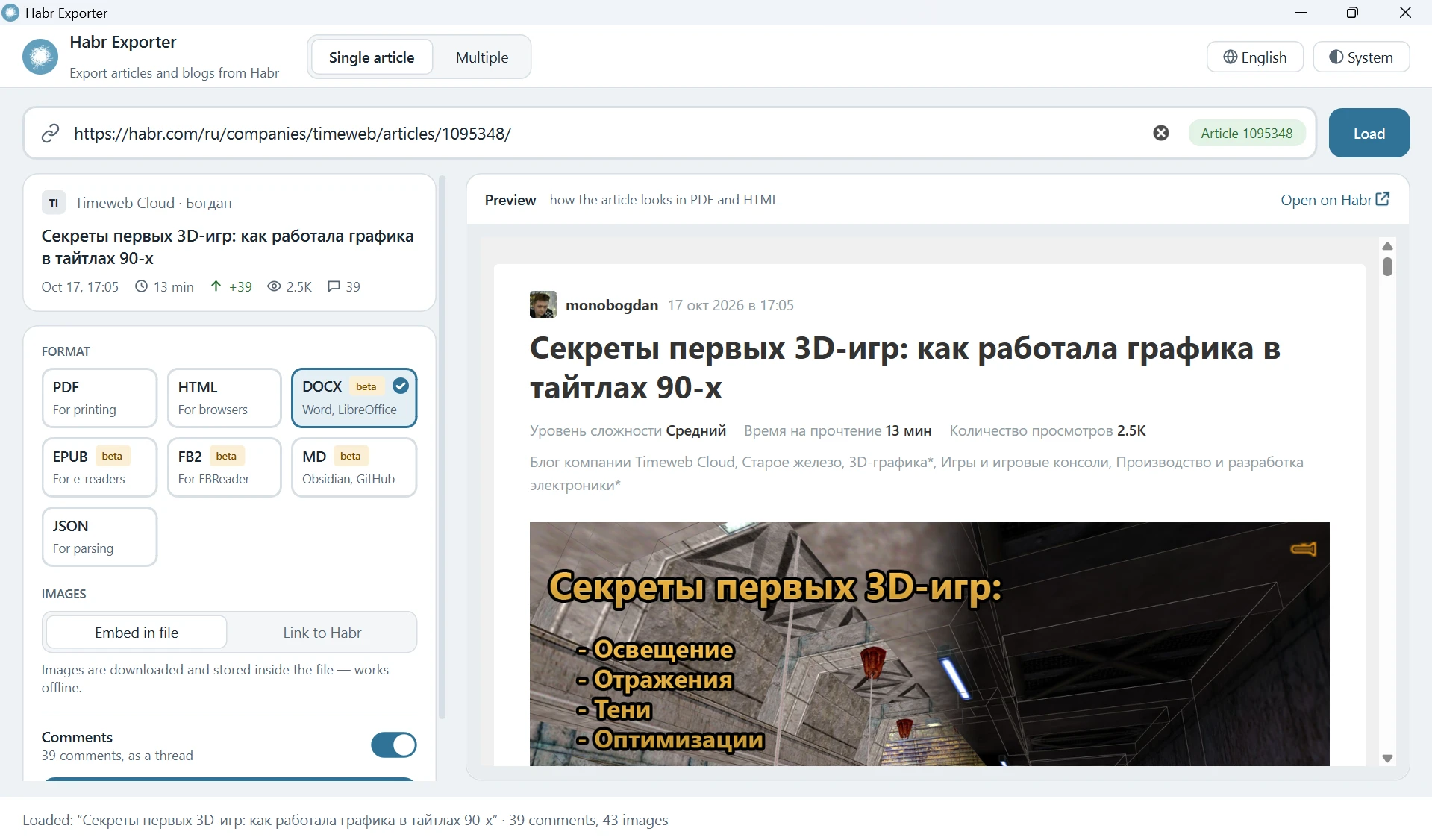This screenshot has height=840, width=1432.
Task: Click the IMAGES section heading
Action: click(64, 594)
